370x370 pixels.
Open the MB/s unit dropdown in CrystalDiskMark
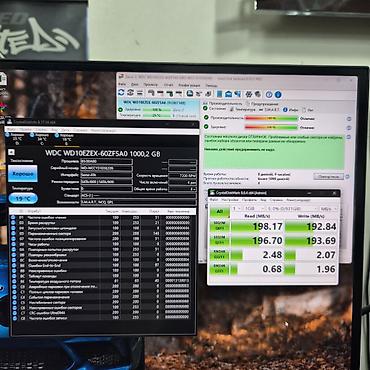tap(328, 209)
